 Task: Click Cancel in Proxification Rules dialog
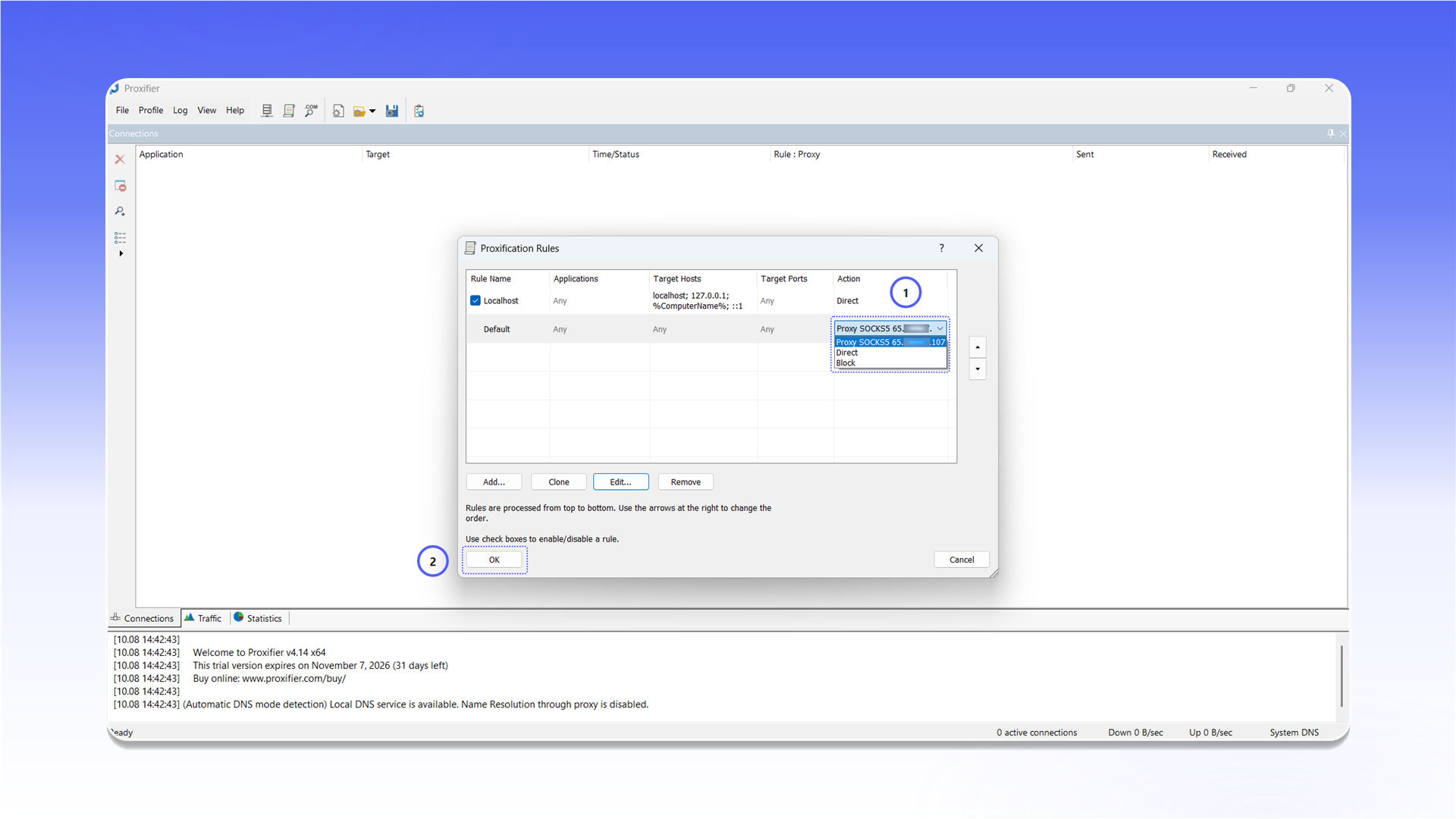(x=962, y=560)
